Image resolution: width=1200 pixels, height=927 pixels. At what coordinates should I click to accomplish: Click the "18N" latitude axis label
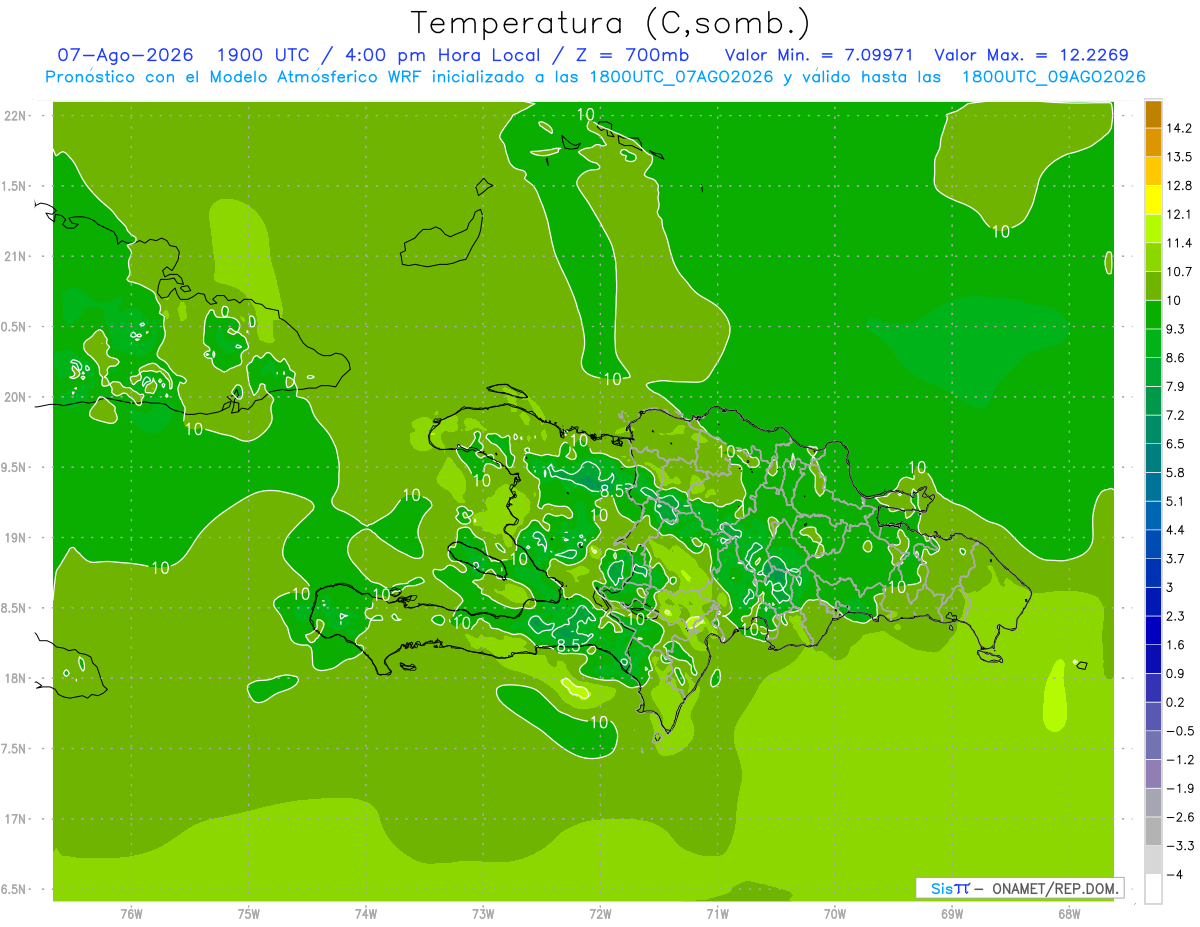[x=16, y=679]
